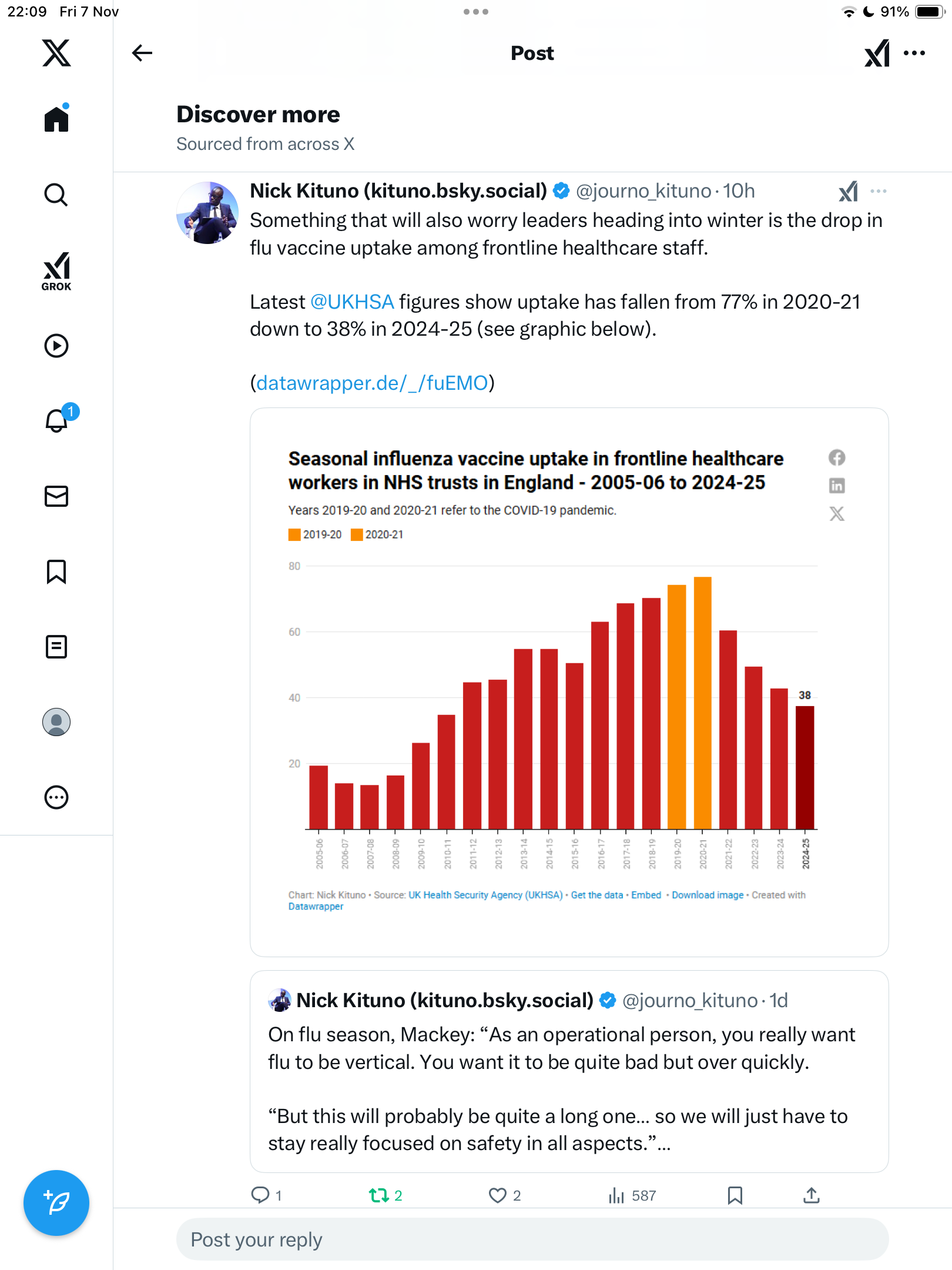Tap the 'Post your reply' field
952x1270 pixels.
coord(532,1239)
